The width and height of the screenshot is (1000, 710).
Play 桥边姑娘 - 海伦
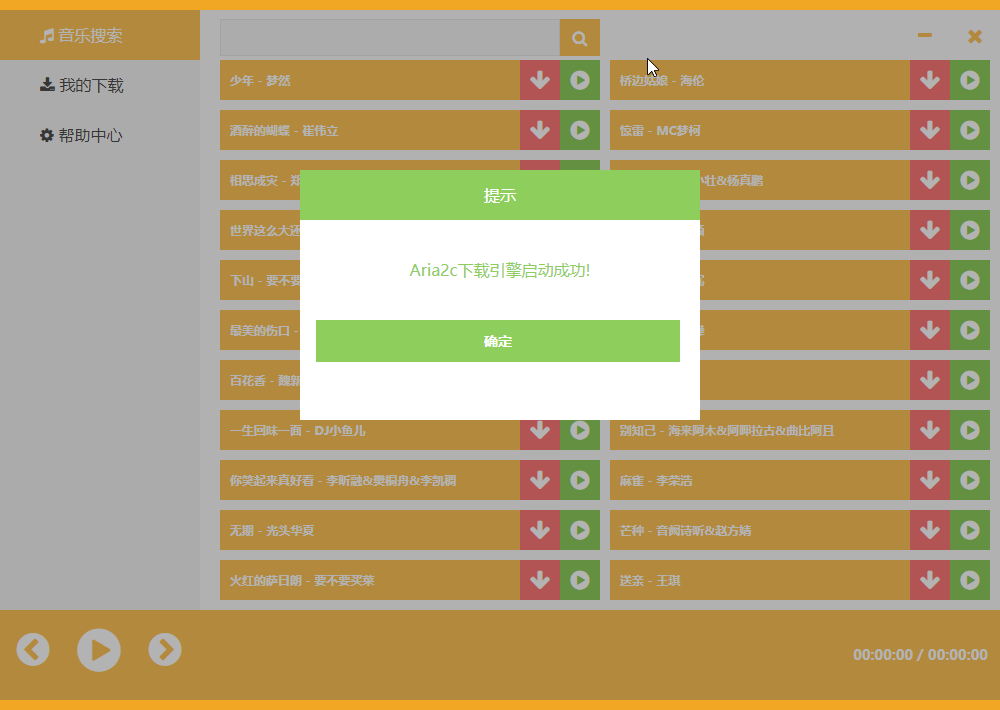(x=970, y=80)
